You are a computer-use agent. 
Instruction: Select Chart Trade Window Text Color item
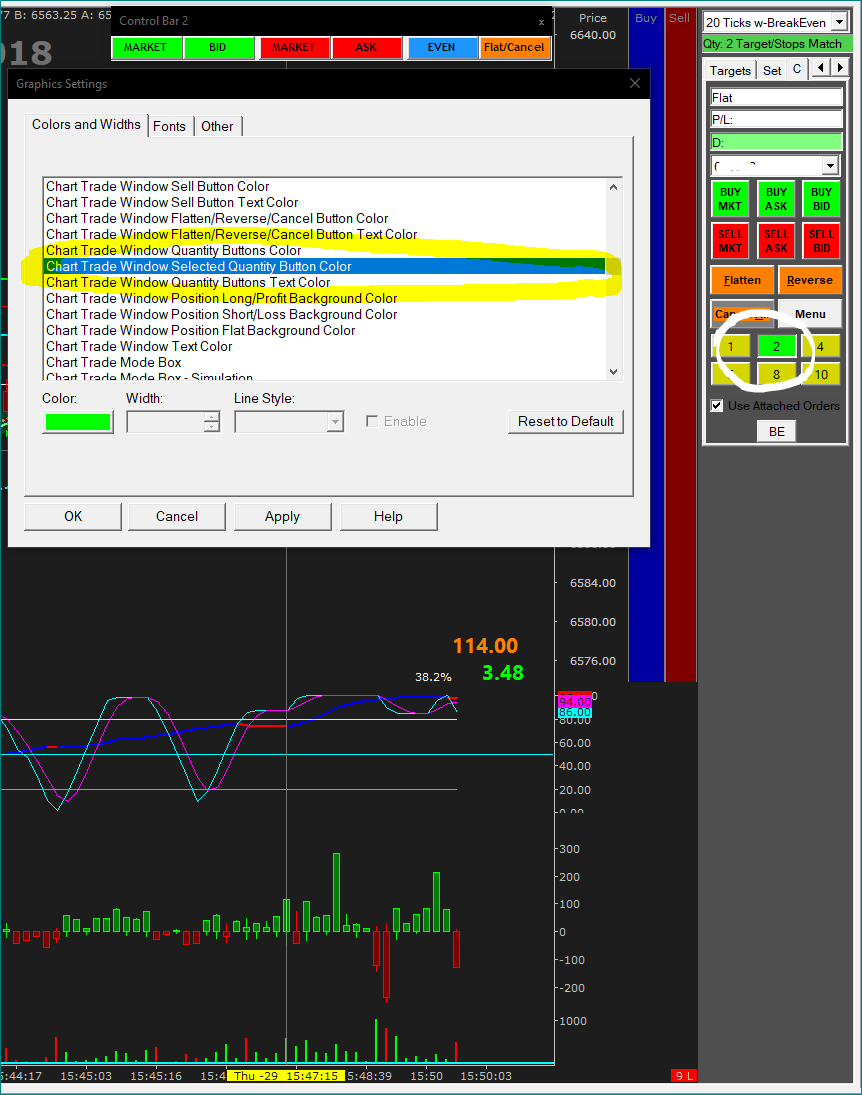[x=139, y=346]
